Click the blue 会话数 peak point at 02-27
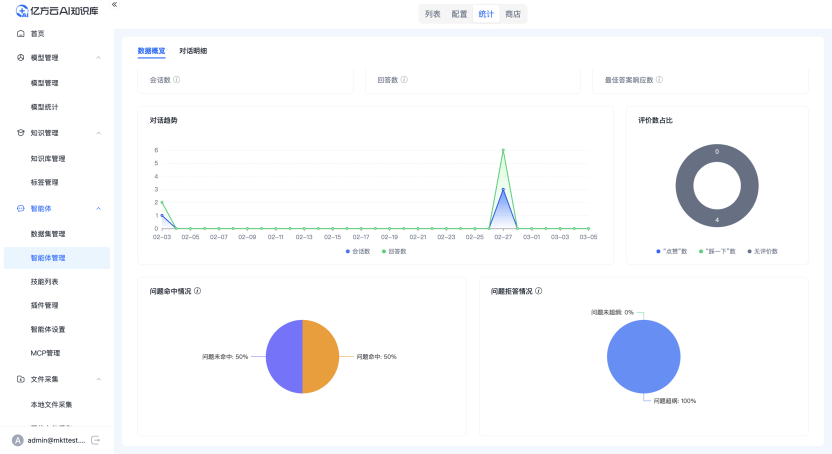The height and width of the screenshot is (454, 832). (x=503, y=189)
